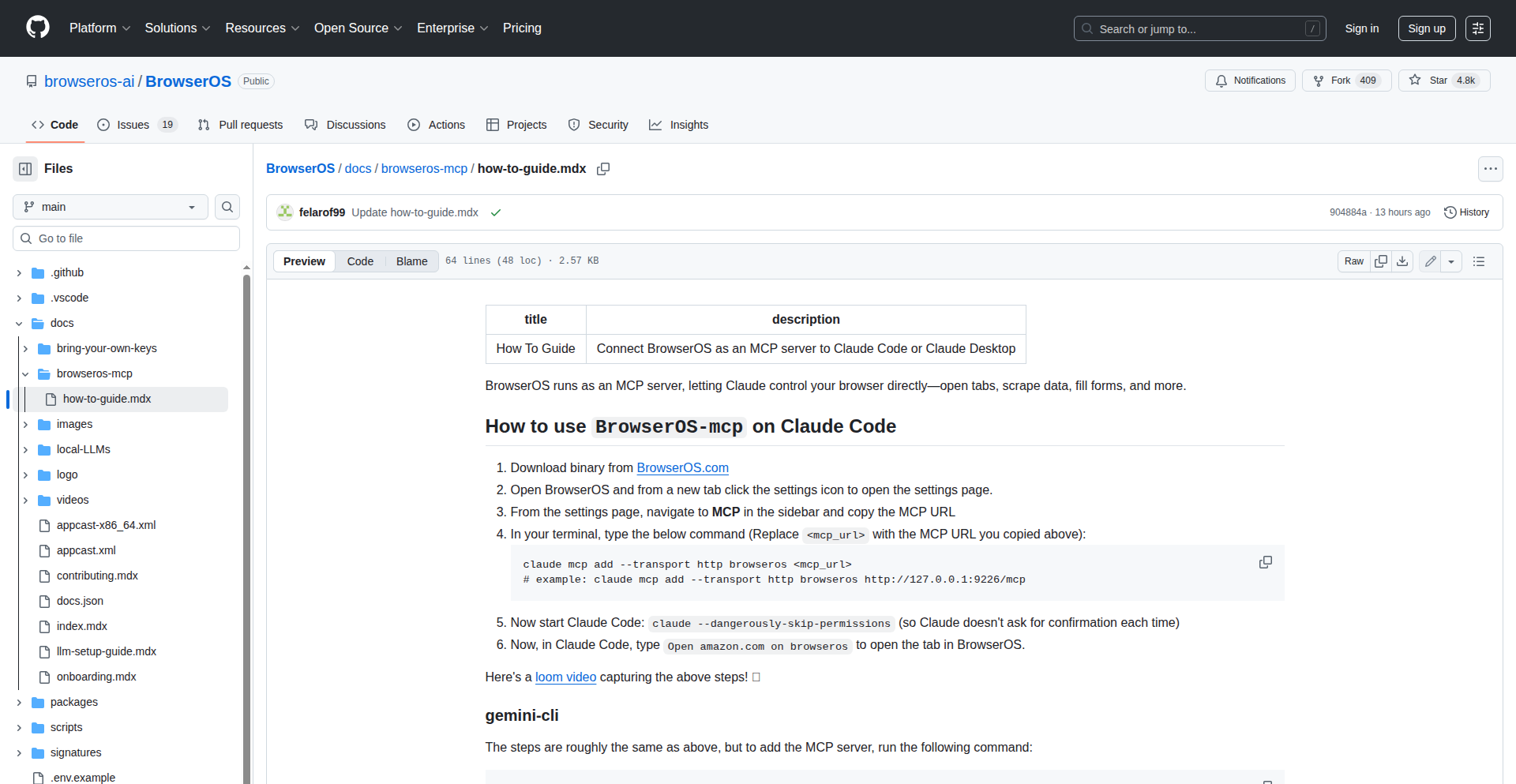Click the GitHub logo icon
The width and height of the screenshot is (1516, 784).
[x=38, y=28]
